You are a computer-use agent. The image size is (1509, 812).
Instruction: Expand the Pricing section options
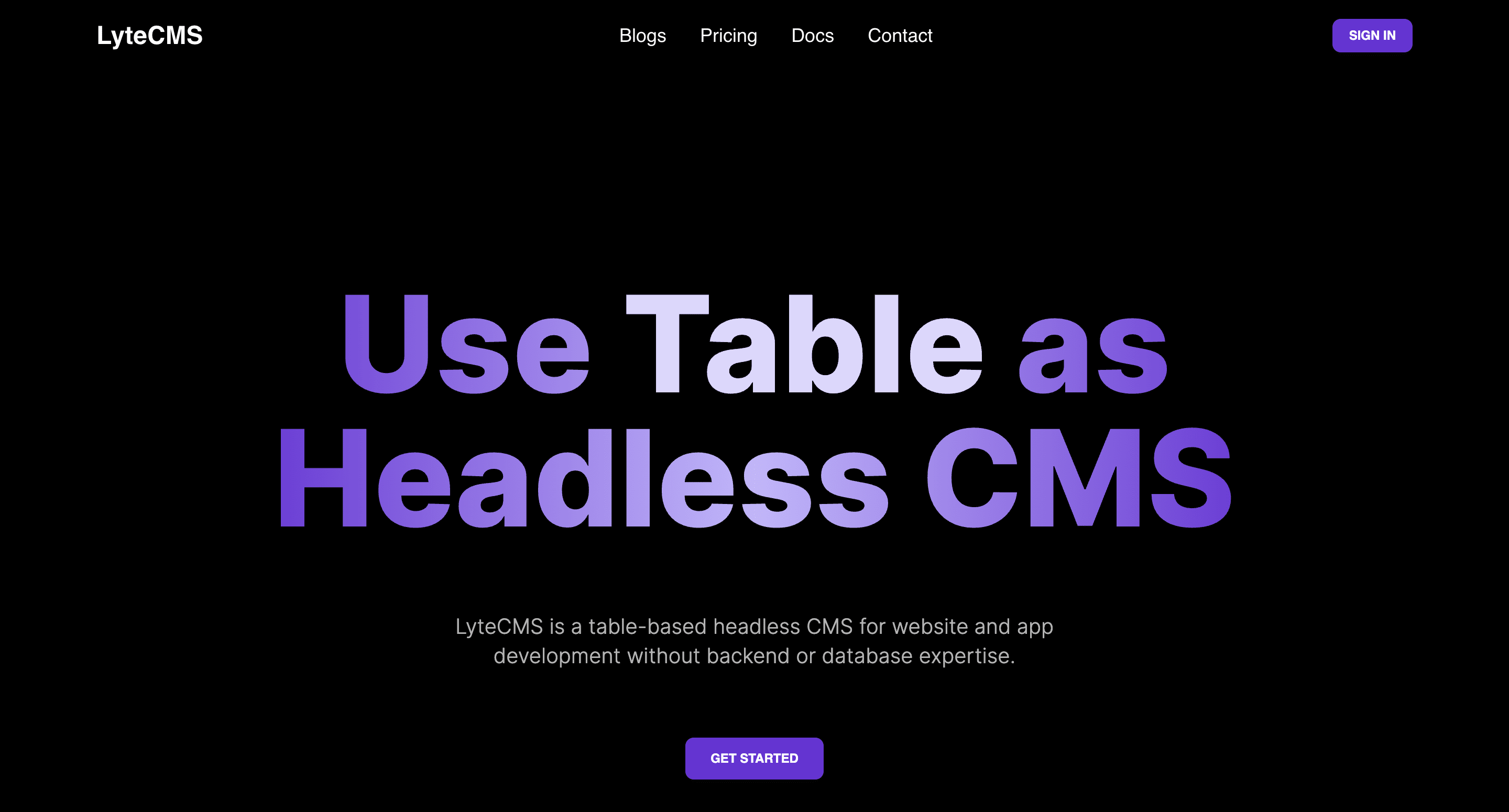(728, 35)
